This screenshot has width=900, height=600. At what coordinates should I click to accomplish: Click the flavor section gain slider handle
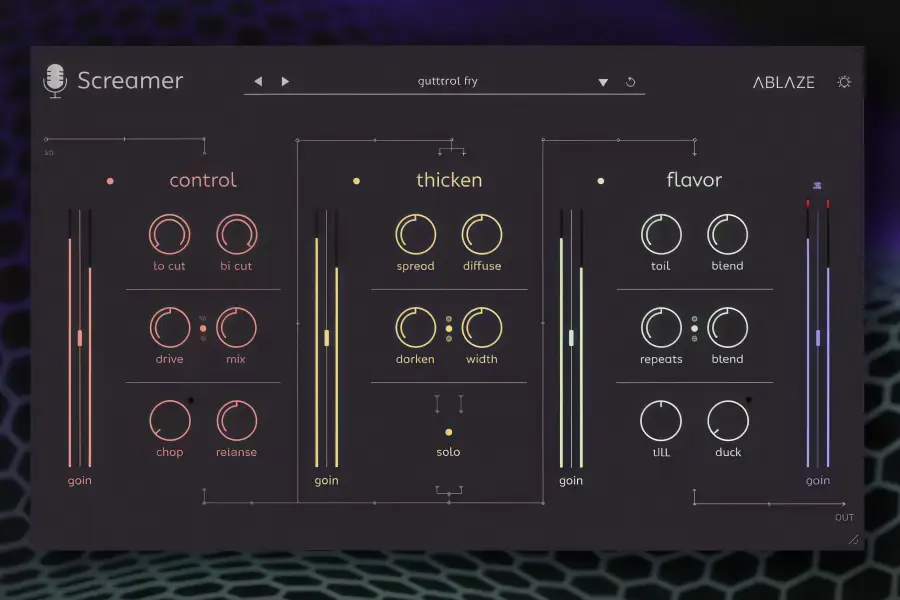[571, 338]
